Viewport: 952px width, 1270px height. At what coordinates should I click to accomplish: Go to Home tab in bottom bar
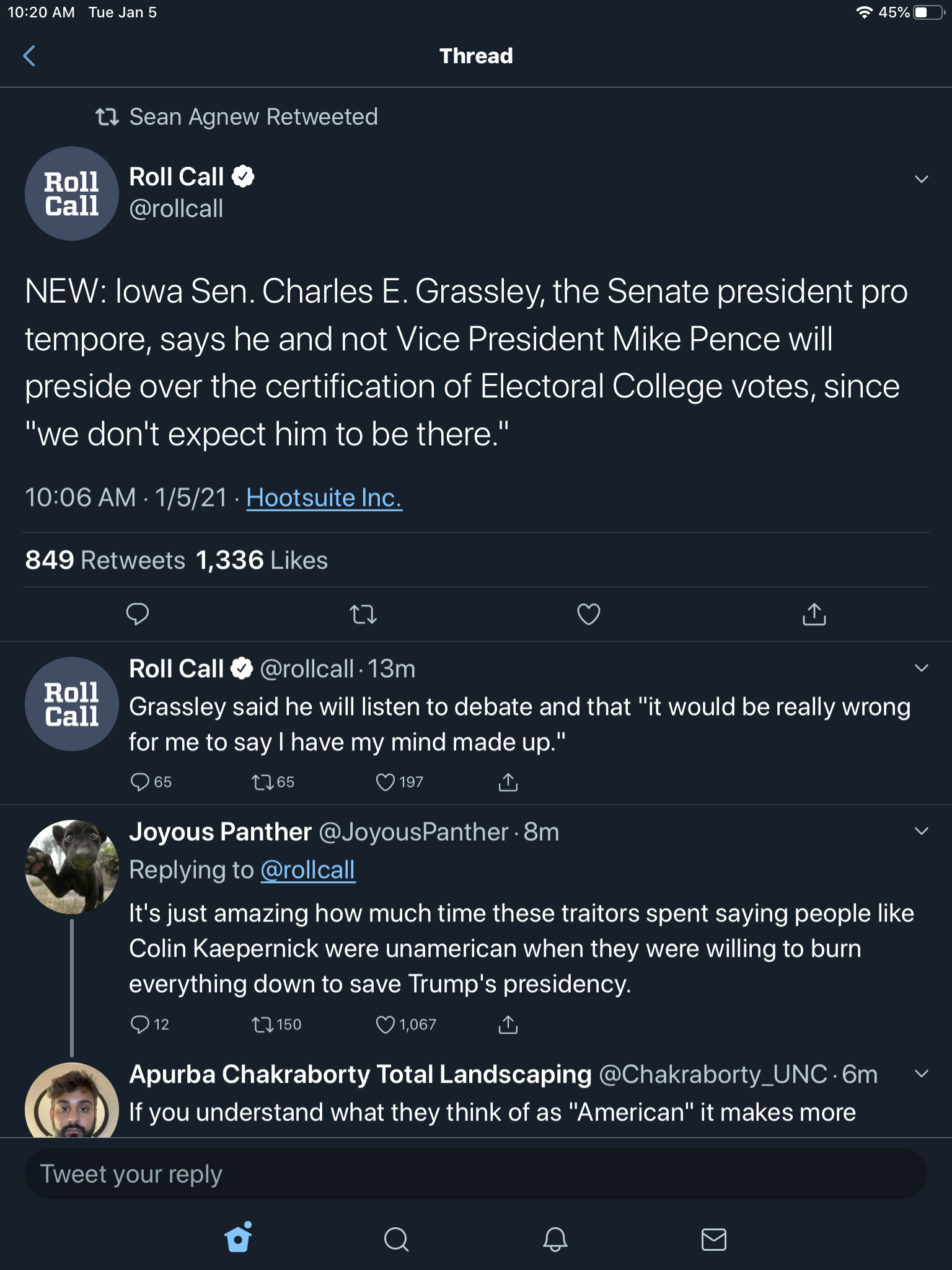click(239, 1237)
